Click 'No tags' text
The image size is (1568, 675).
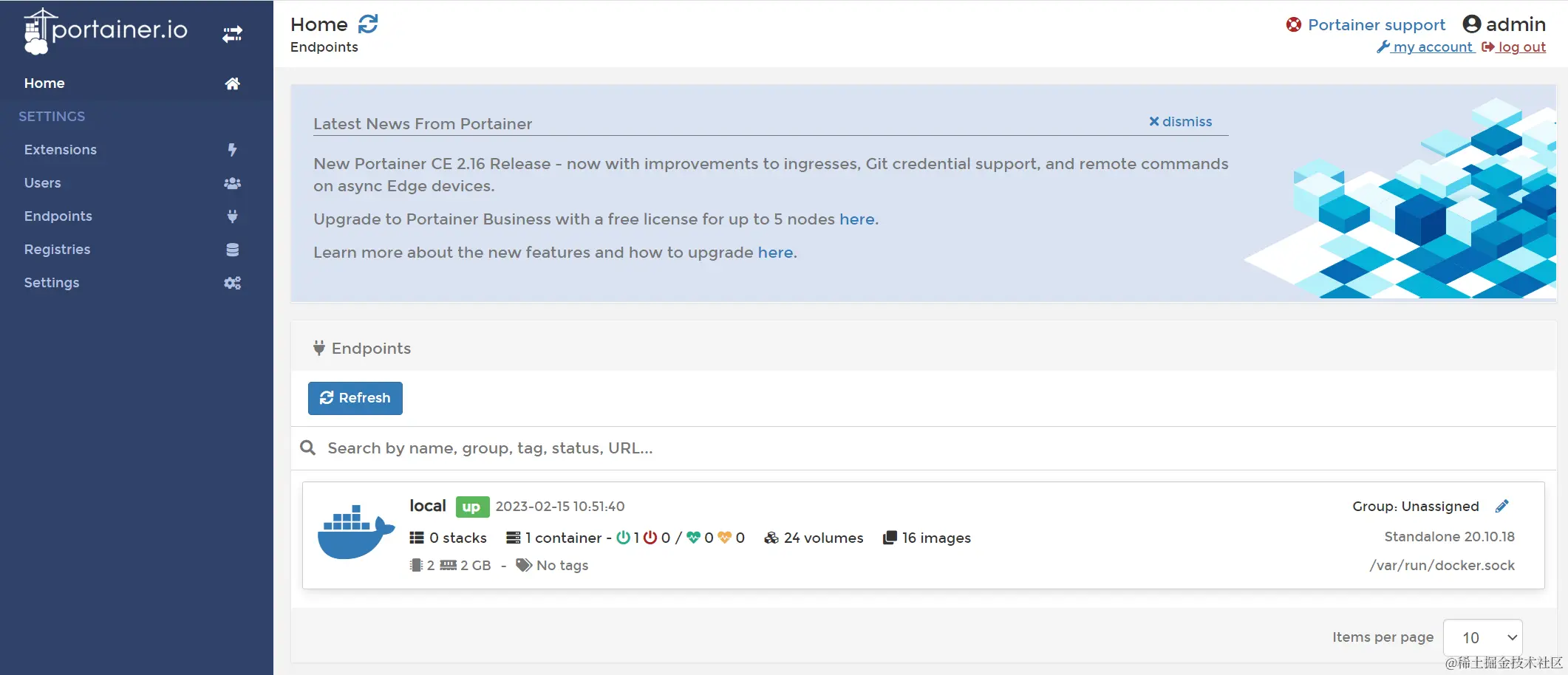pos(562,565)
